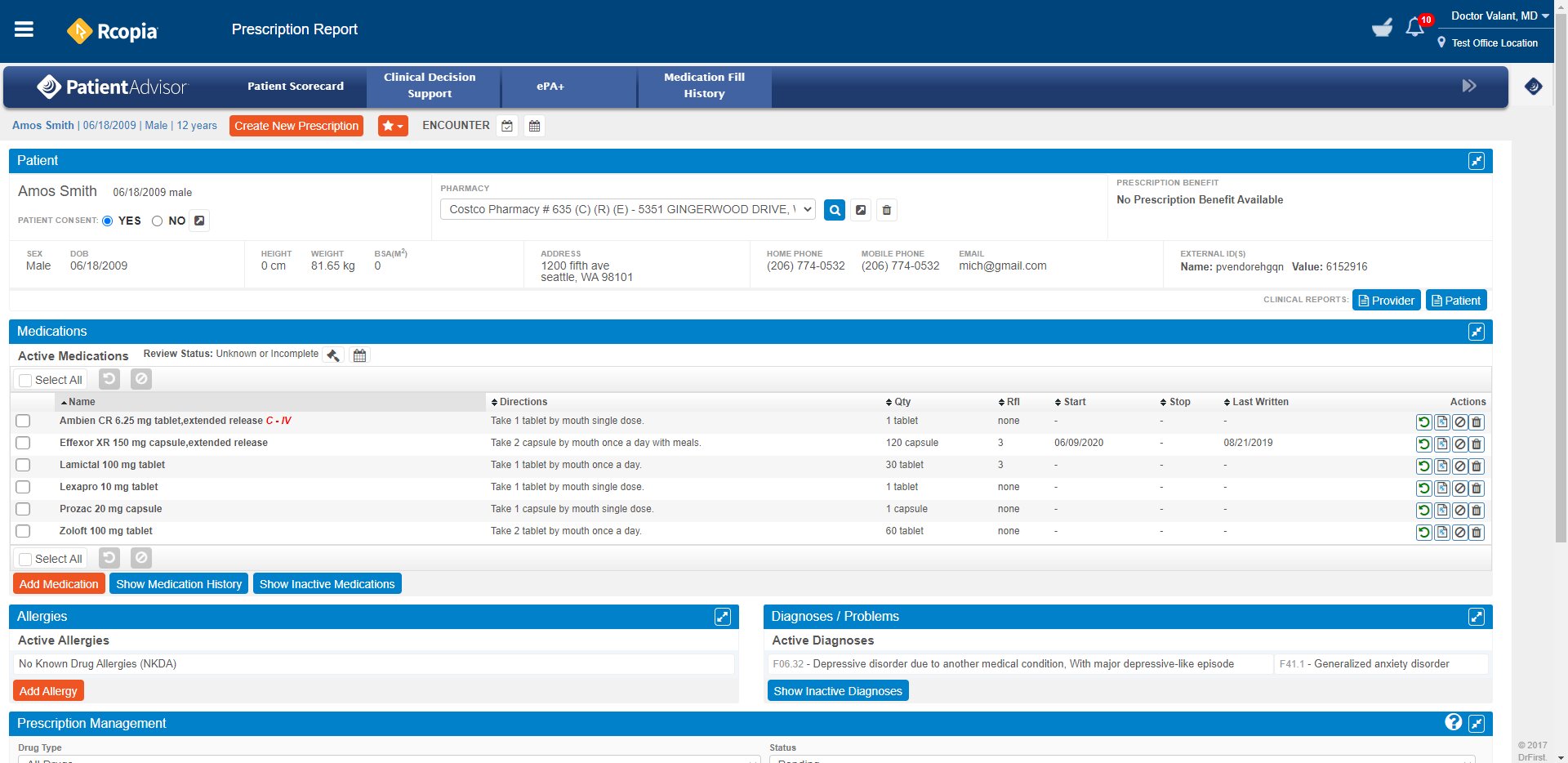
Task: Click Show Inactive Medications button
Action: coord(327,584)
